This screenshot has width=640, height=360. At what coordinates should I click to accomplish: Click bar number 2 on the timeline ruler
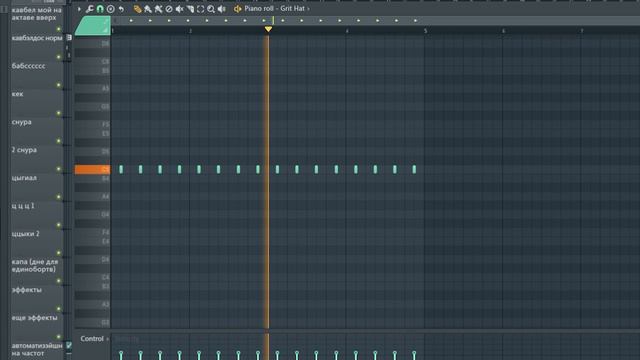click(x=191, y=31)
